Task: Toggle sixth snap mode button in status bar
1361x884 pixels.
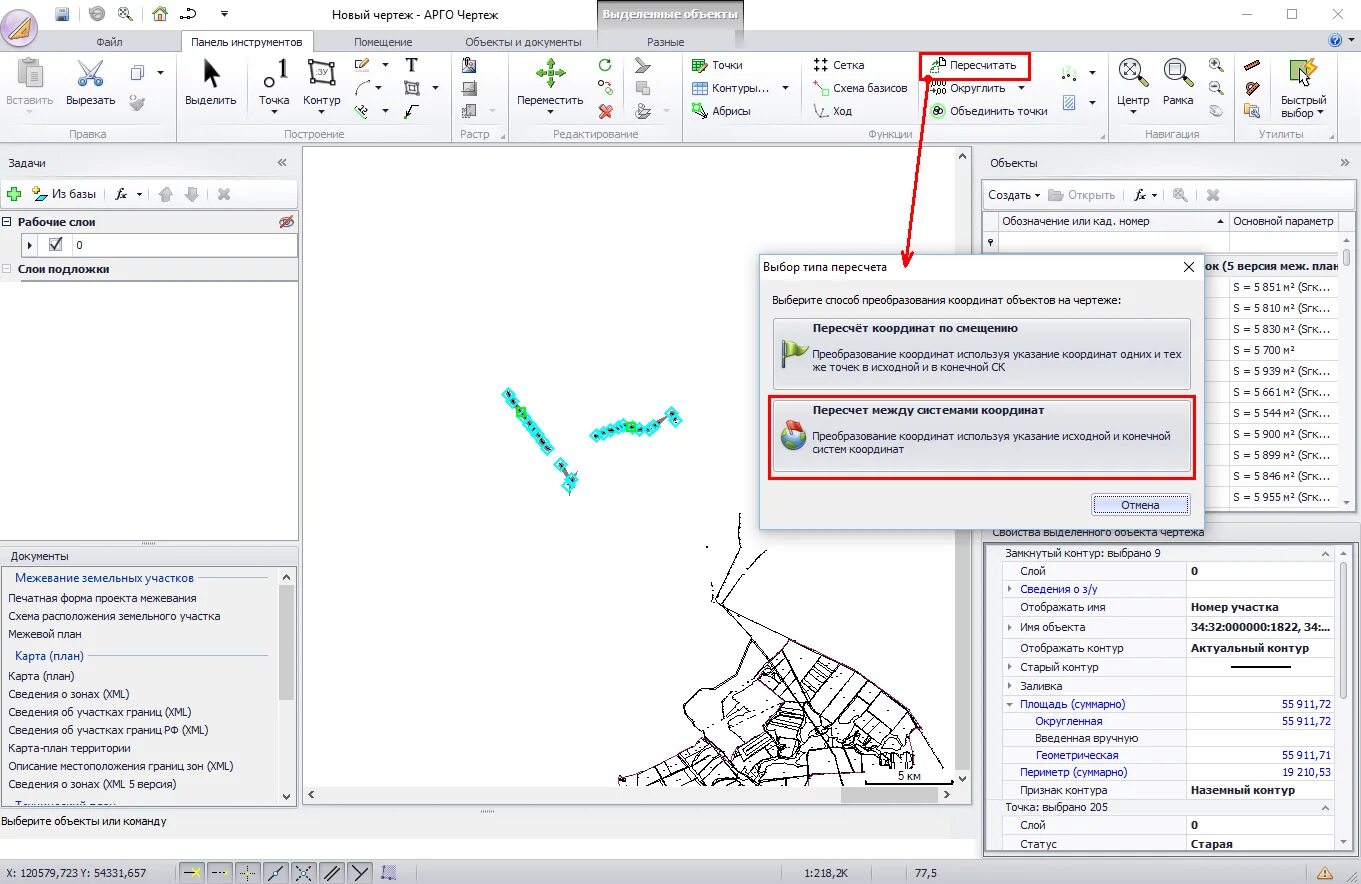Action: 332,872
